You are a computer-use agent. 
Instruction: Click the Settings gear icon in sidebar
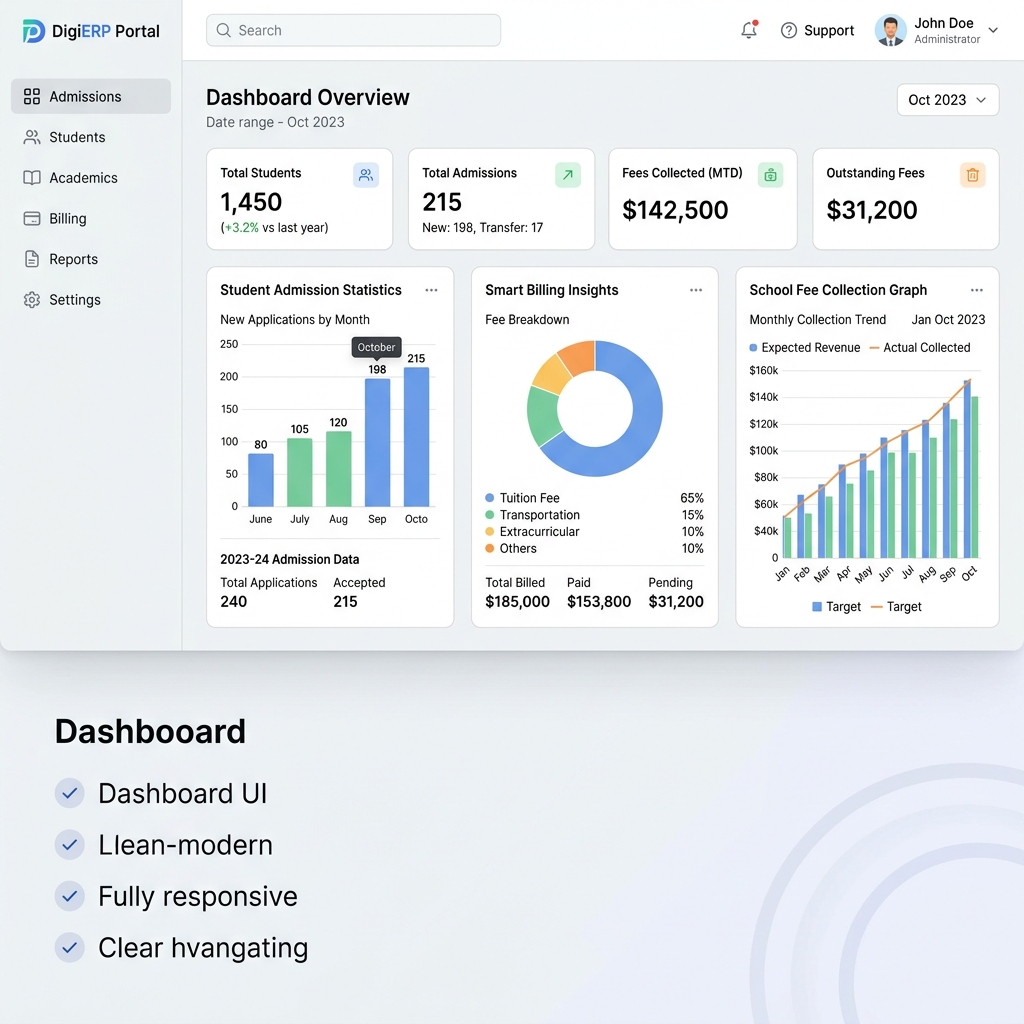coord(32,300)
